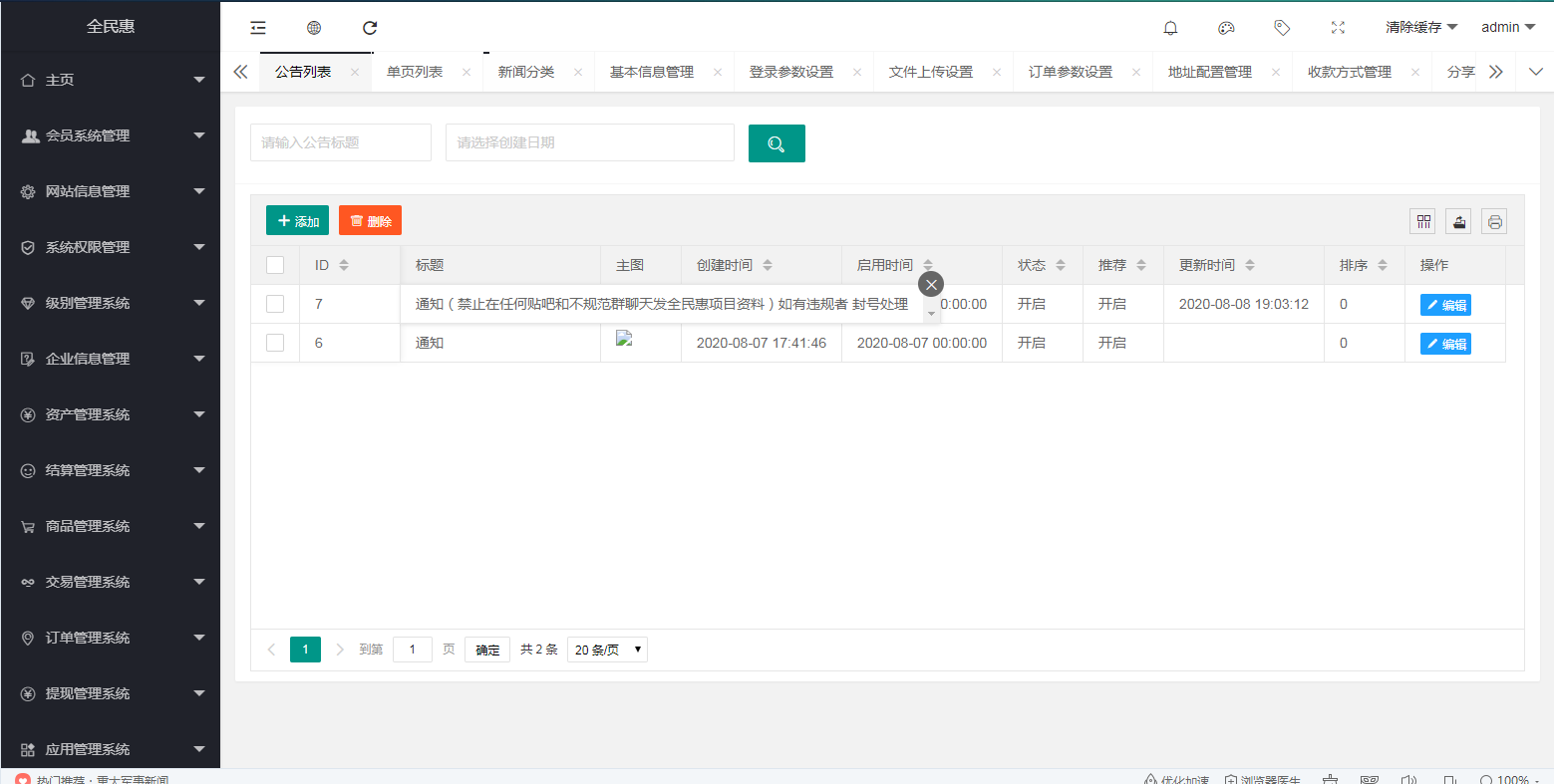Open the notification bell icon

click(1171, 28)
